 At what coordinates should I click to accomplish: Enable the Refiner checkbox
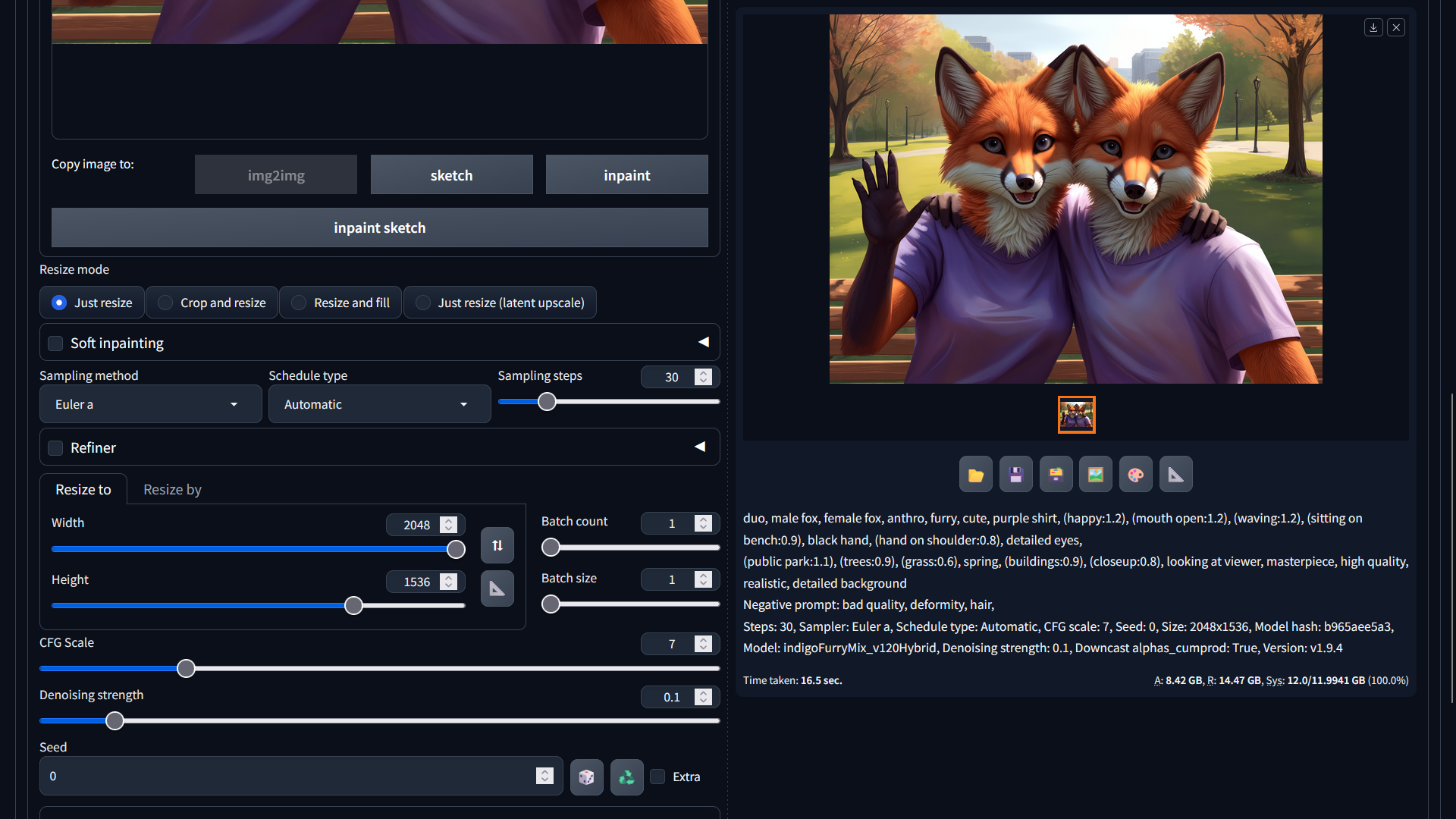(x=55, y=448)
